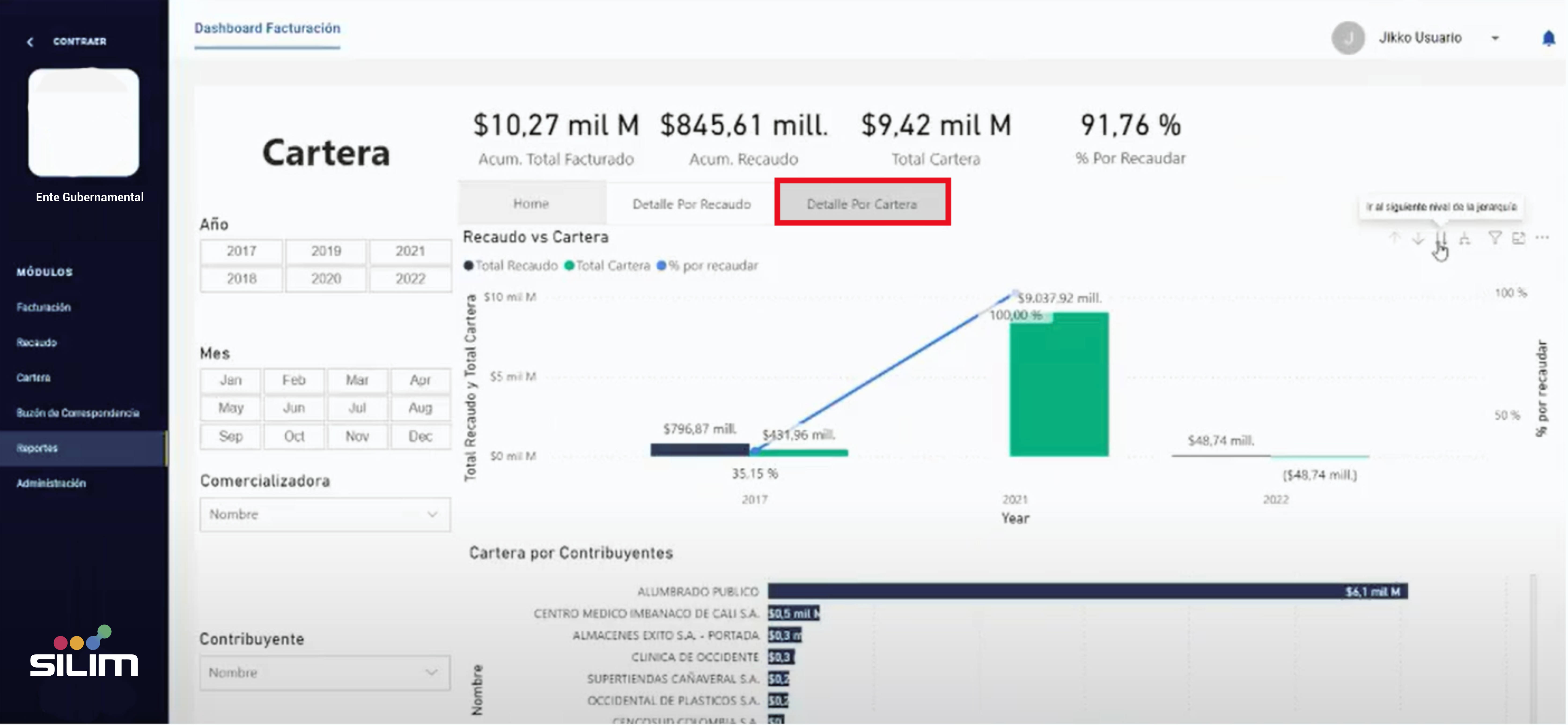Click the $9,42 mil M Total Cartera card
This screenshot has height=725, width=1568.
pos(936,139)
